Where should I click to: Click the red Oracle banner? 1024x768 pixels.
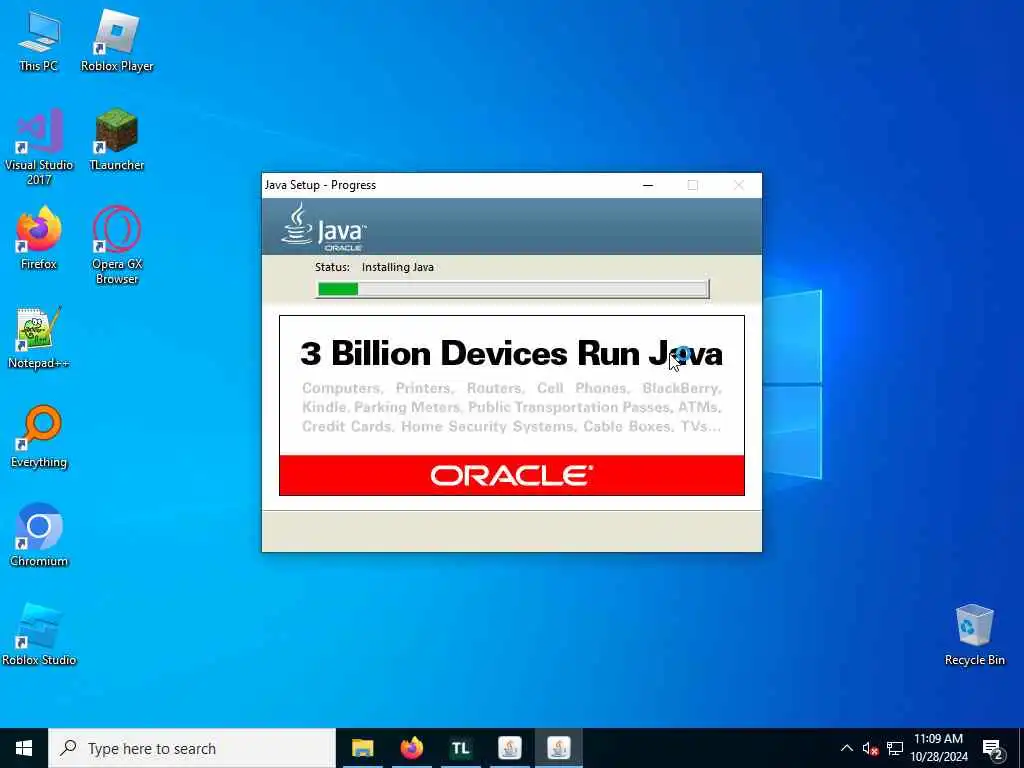click(512, 475)
